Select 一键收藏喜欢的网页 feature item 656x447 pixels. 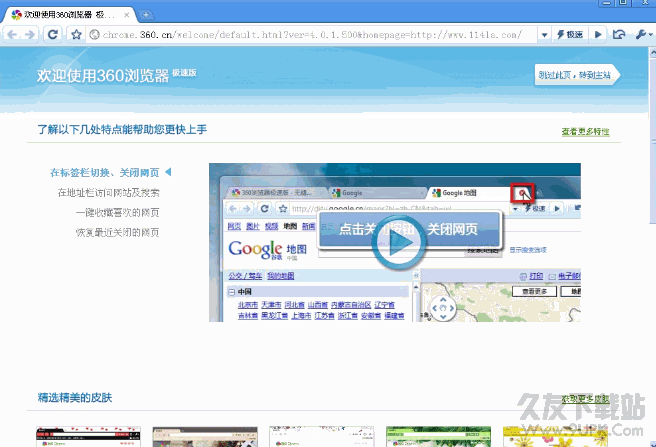tap(118, 213)
